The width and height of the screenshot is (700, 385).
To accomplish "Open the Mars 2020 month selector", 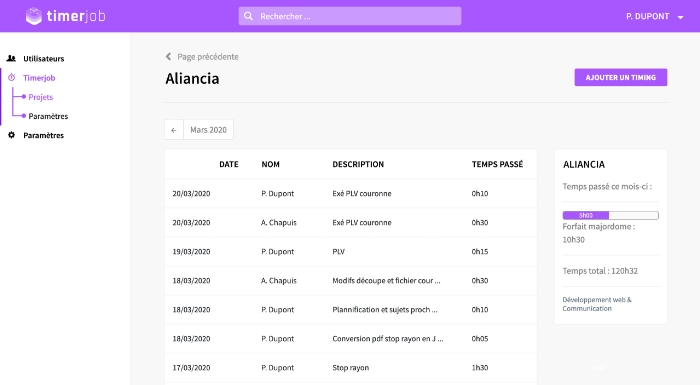I will click(x=208, y=130).
